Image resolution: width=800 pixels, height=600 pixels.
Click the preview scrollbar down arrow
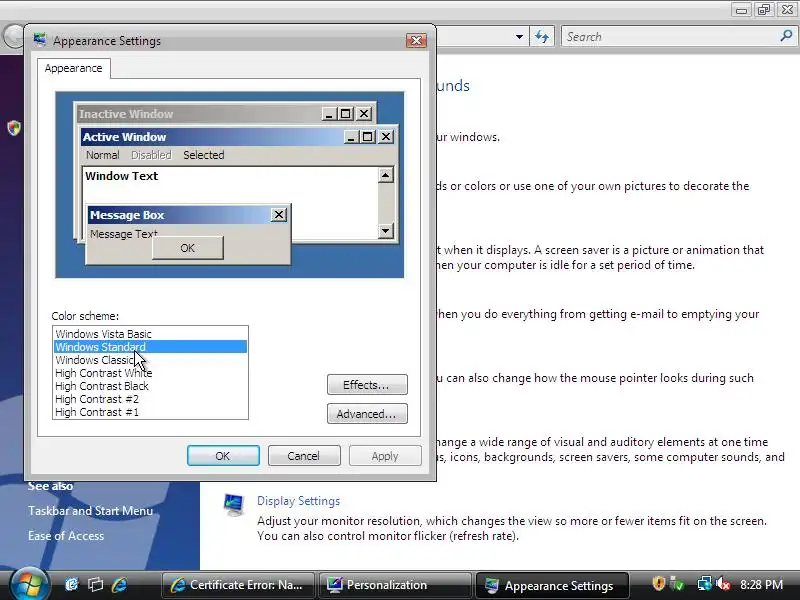(386, 231)
